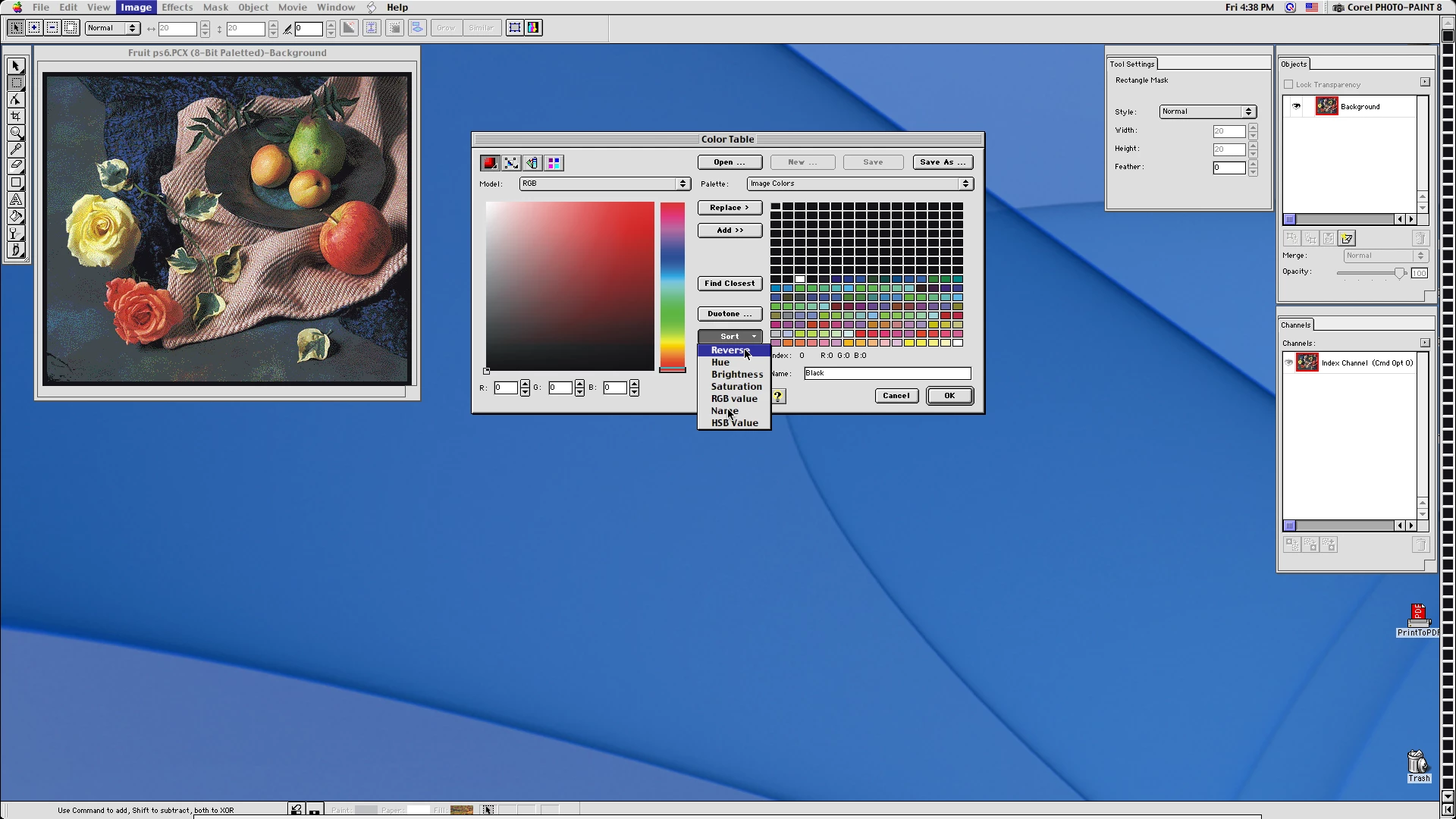Viewport: 1456px width, 819px height.
Task: Open the Style Normal dropdown
Action: click(x=1207, y=111)
